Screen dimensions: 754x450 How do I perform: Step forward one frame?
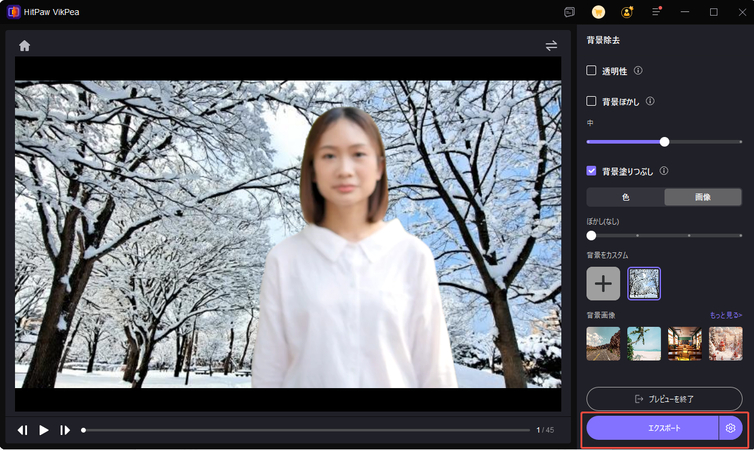(x=65, y=430)
